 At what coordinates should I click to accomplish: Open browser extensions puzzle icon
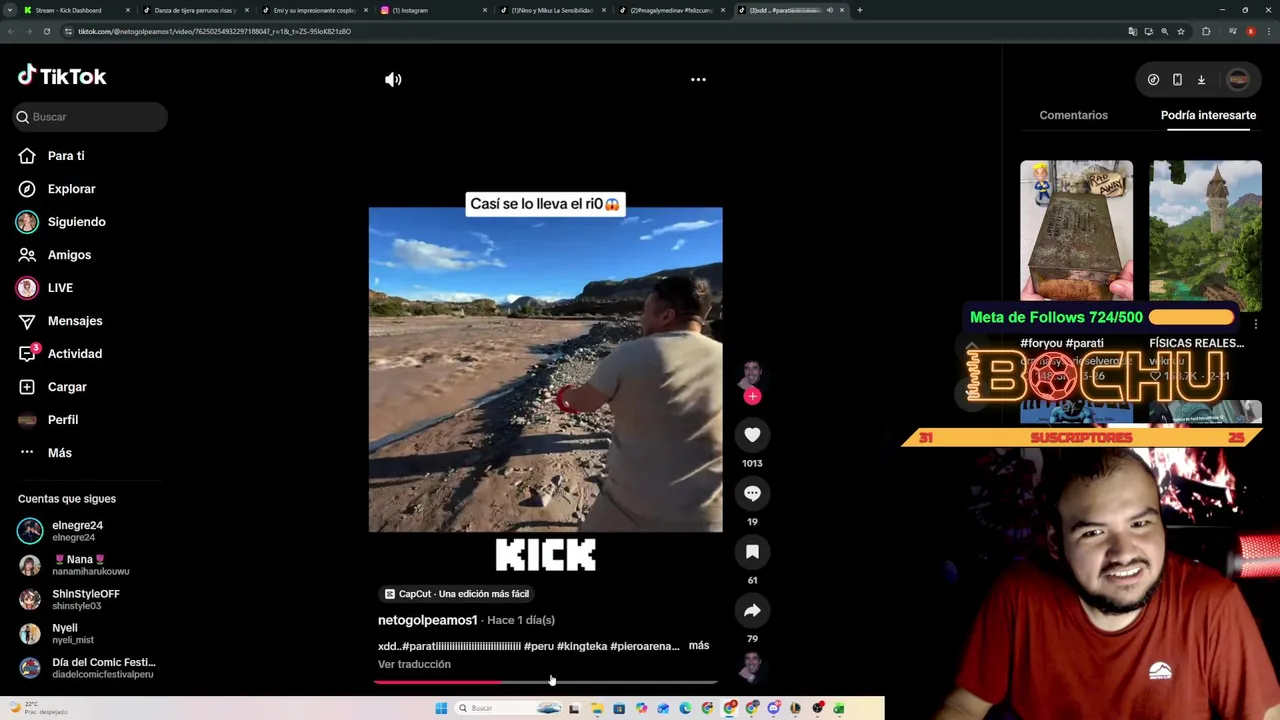click(1206, 32)
